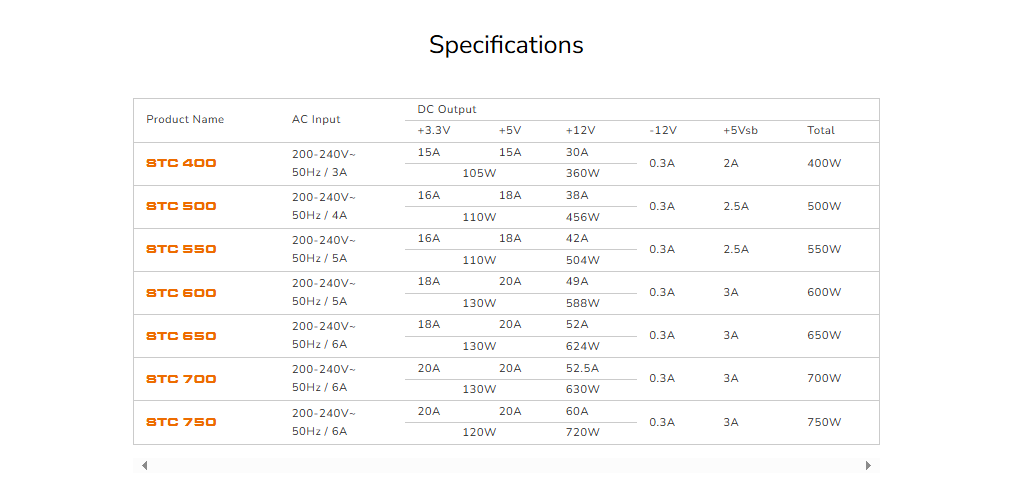The width and height of the screenshot is (1036, 487).
Task: Click the horizontal scrollbar track under the table
Action: (506, 465)
